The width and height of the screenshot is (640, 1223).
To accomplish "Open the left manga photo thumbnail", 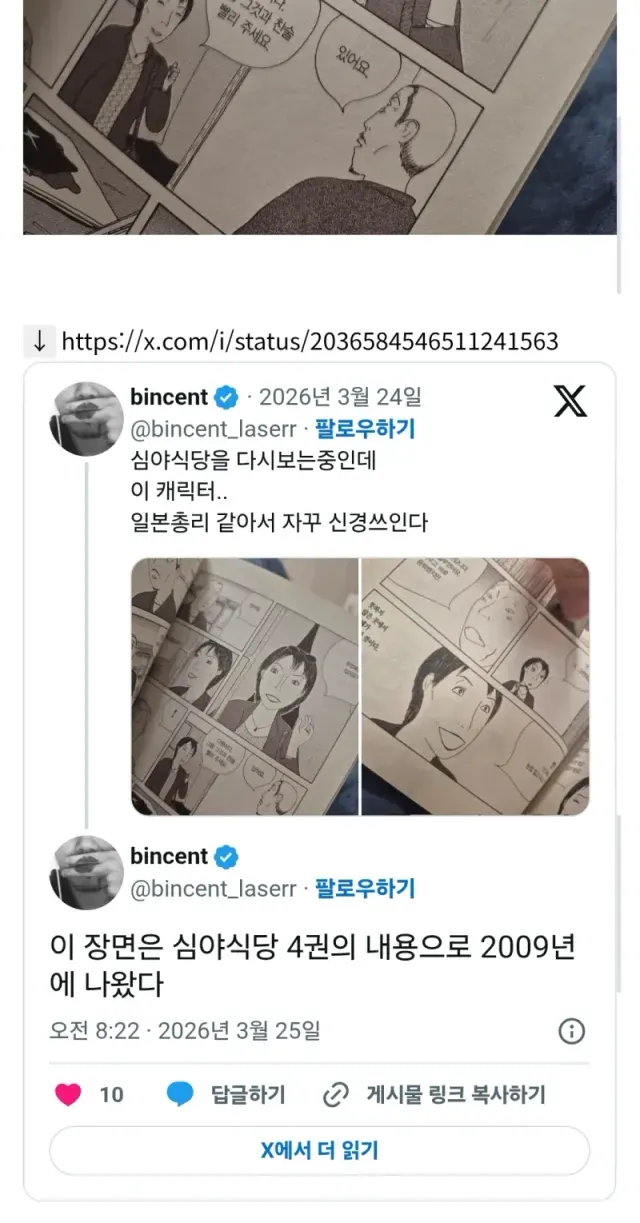I will coord(244,686).
